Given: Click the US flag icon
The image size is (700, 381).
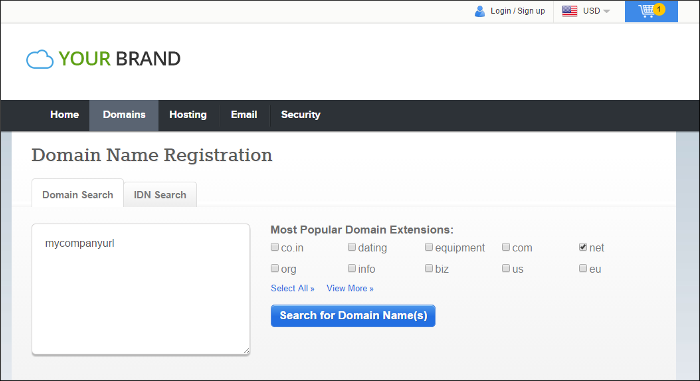Looking at the screenshot, I should (x=569, y=11).
